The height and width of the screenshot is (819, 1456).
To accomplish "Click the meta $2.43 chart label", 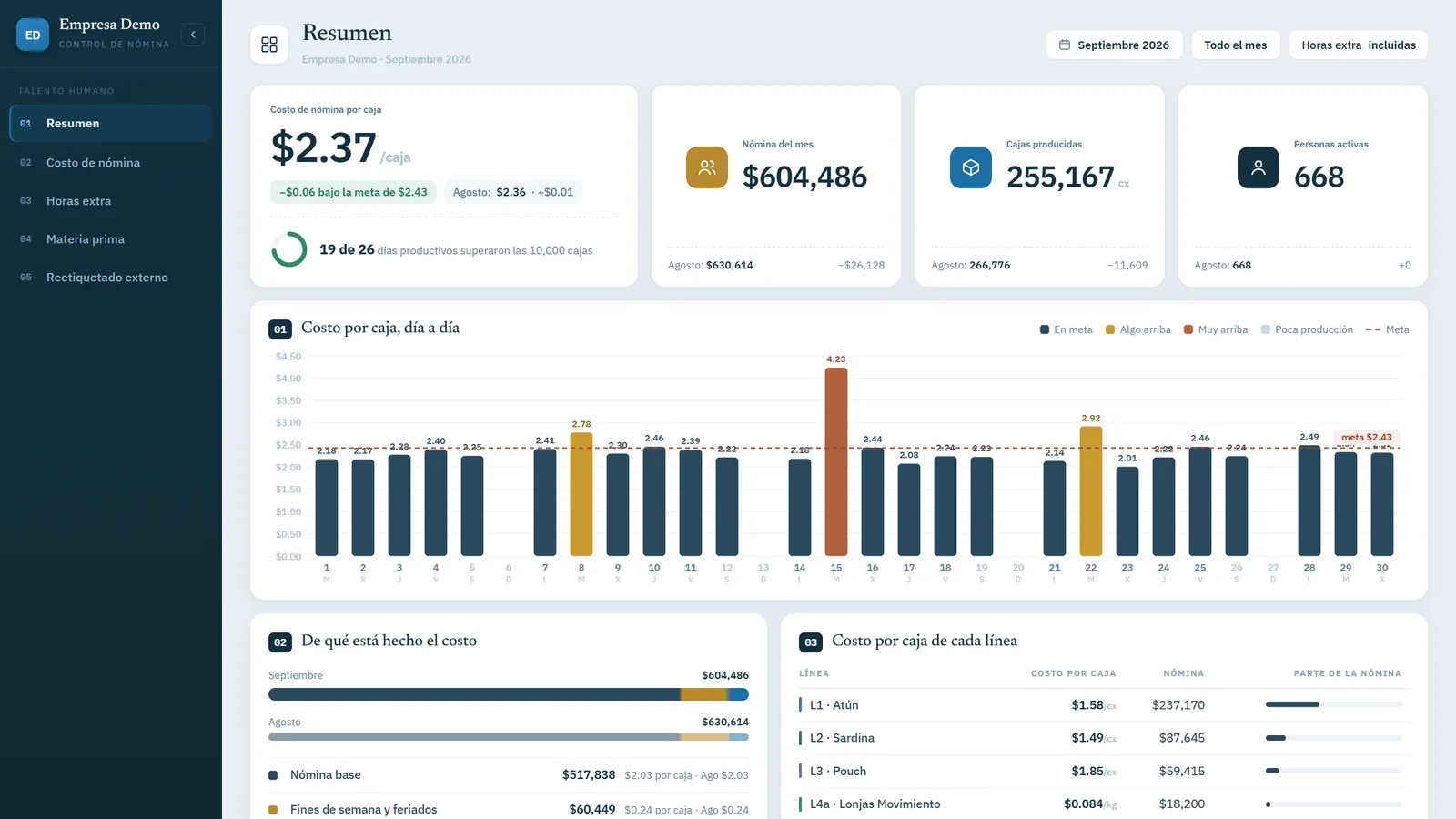I will [x=1366, y=438].
